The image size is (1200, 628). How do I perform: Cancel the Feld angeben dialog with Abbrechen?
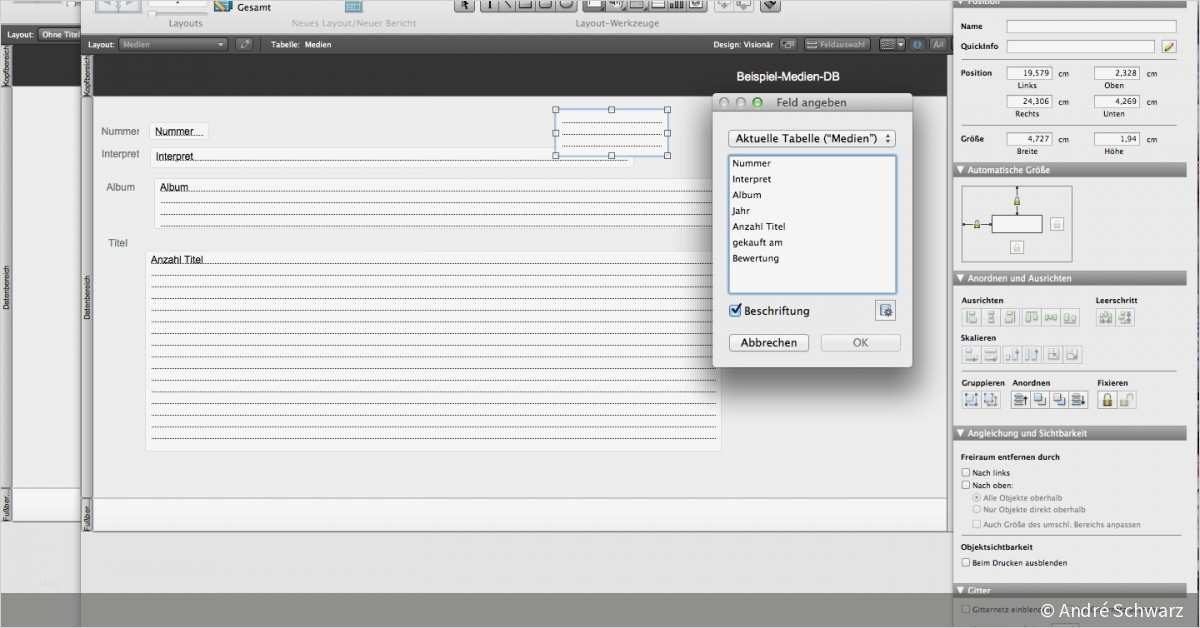(x=768, y=342)
